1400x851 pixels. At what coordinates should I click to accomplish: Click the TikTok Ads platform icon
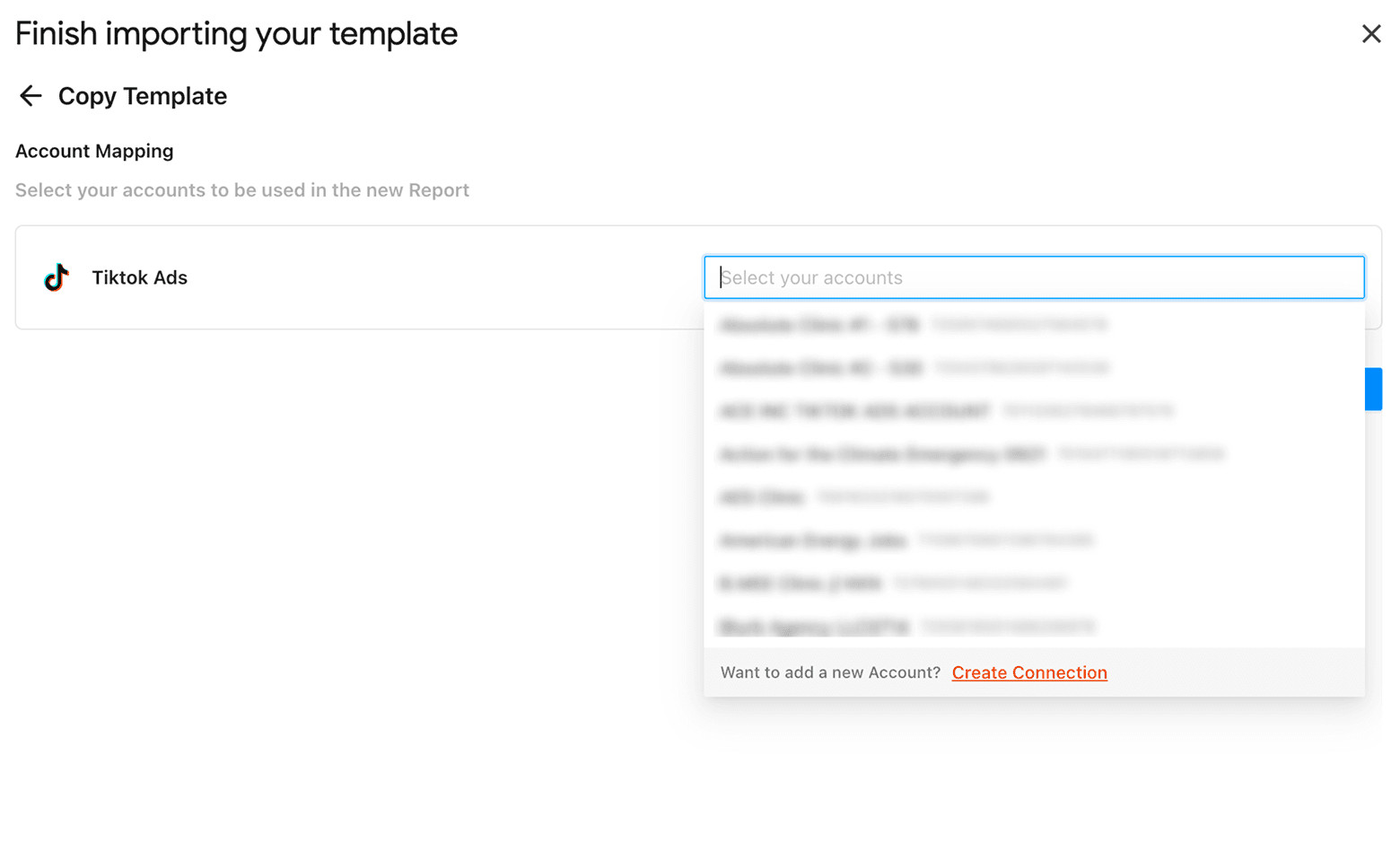pos(55,277)
